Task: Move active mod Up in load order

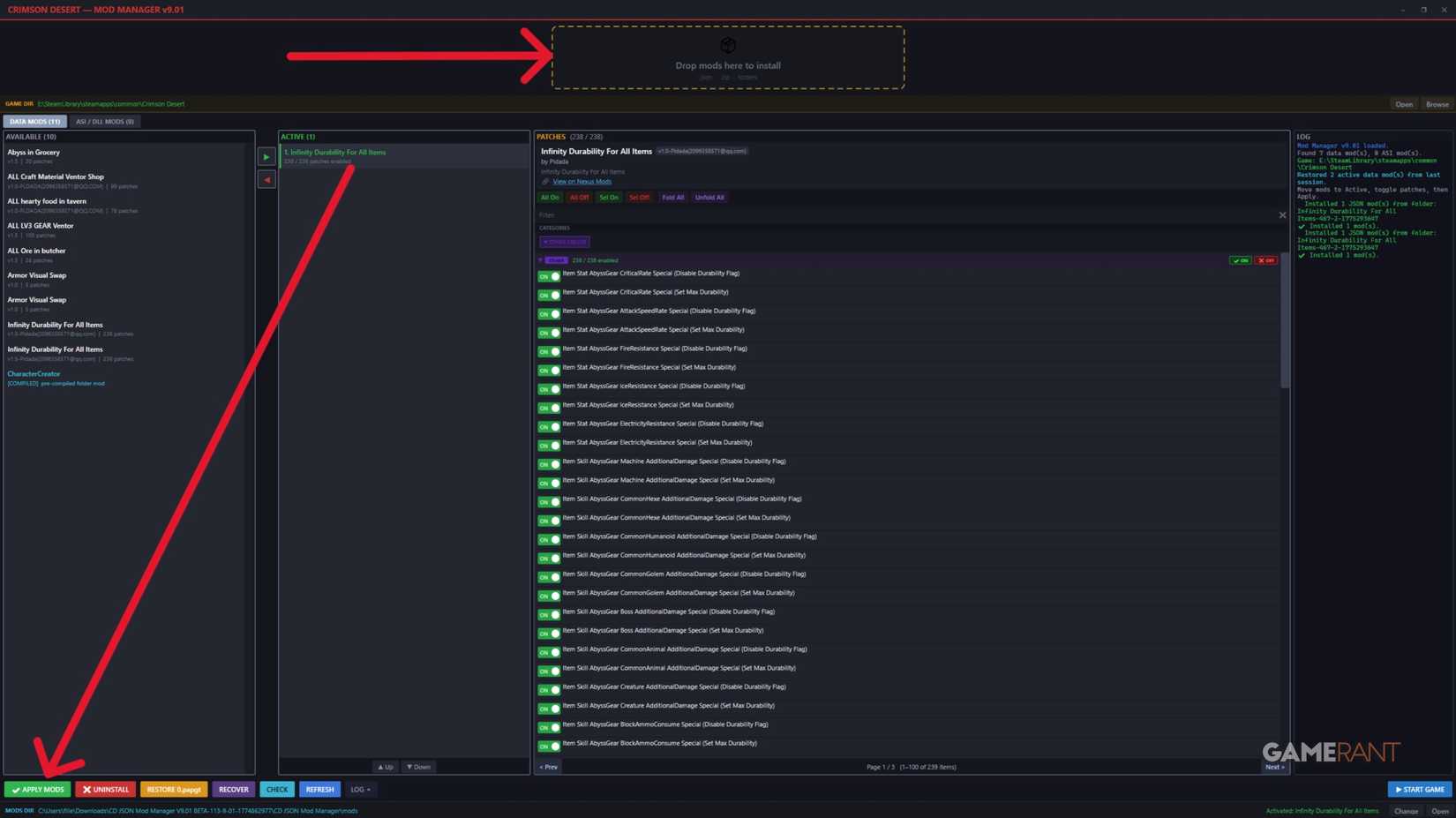Action: tap(386, 767)
